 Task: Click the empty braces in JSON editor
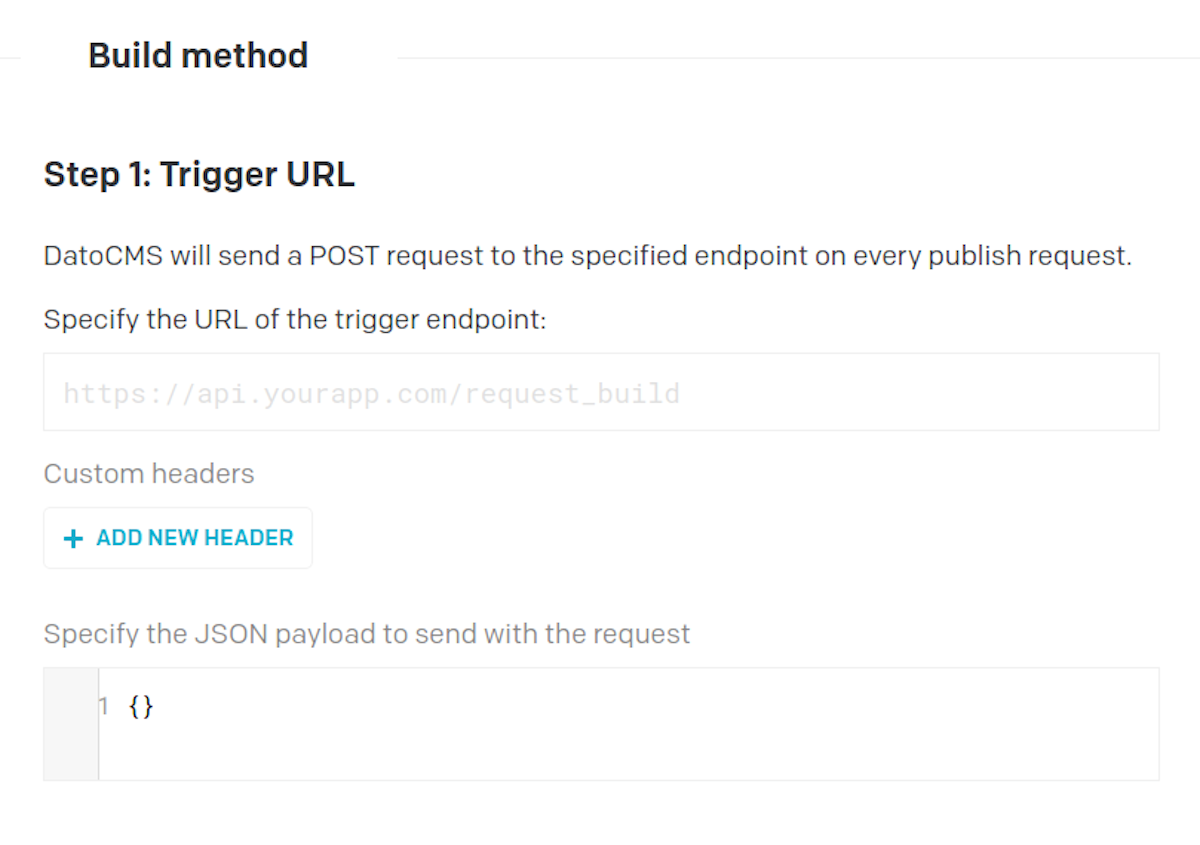(142, 707)
